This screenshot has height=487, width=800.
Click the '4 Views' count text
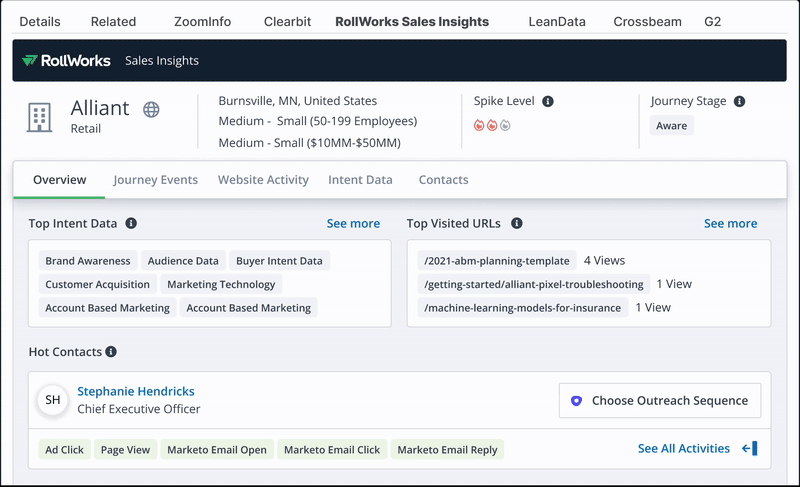pyautogui.click(x=604, y=261)
